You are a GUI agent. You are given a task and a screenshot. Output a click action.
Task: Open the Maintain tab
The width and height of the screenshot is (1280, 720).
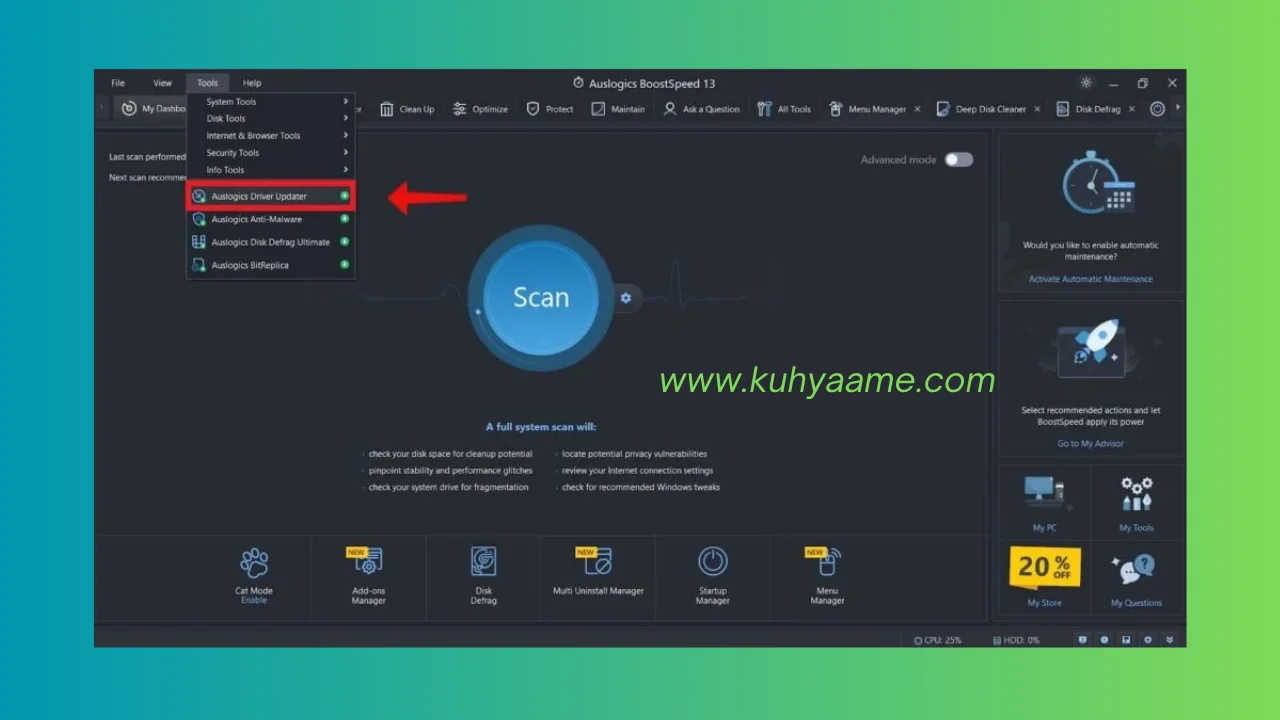618,109
